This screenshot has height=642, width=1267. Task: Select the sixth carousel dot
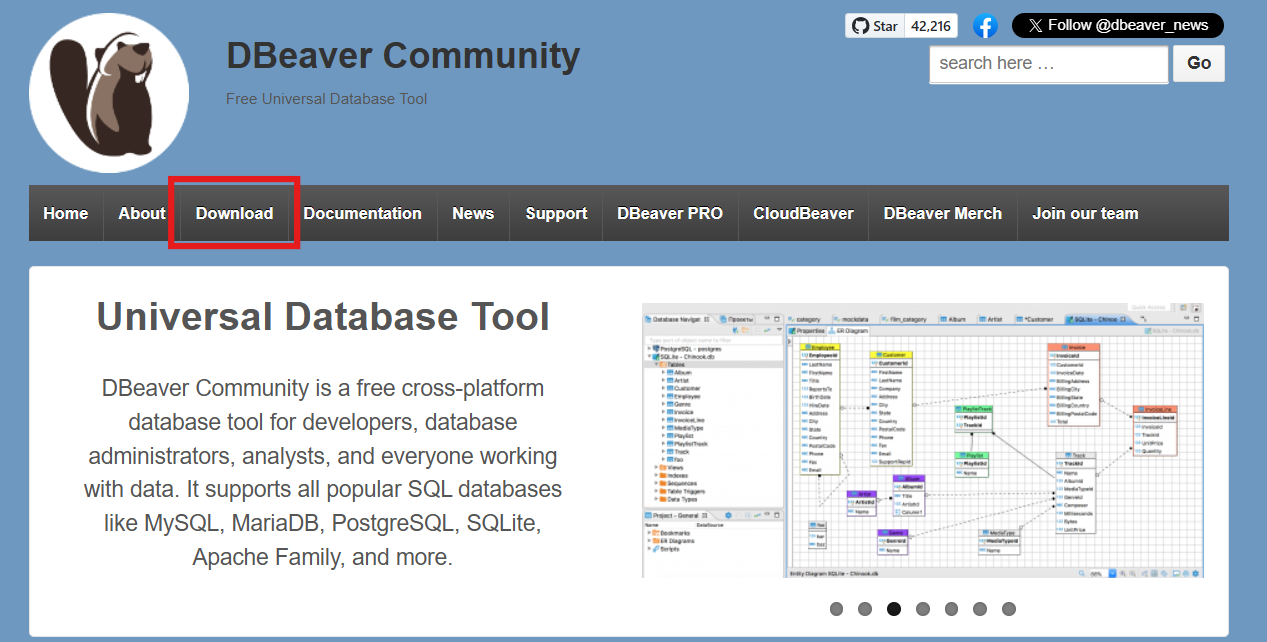click(980, 609)
